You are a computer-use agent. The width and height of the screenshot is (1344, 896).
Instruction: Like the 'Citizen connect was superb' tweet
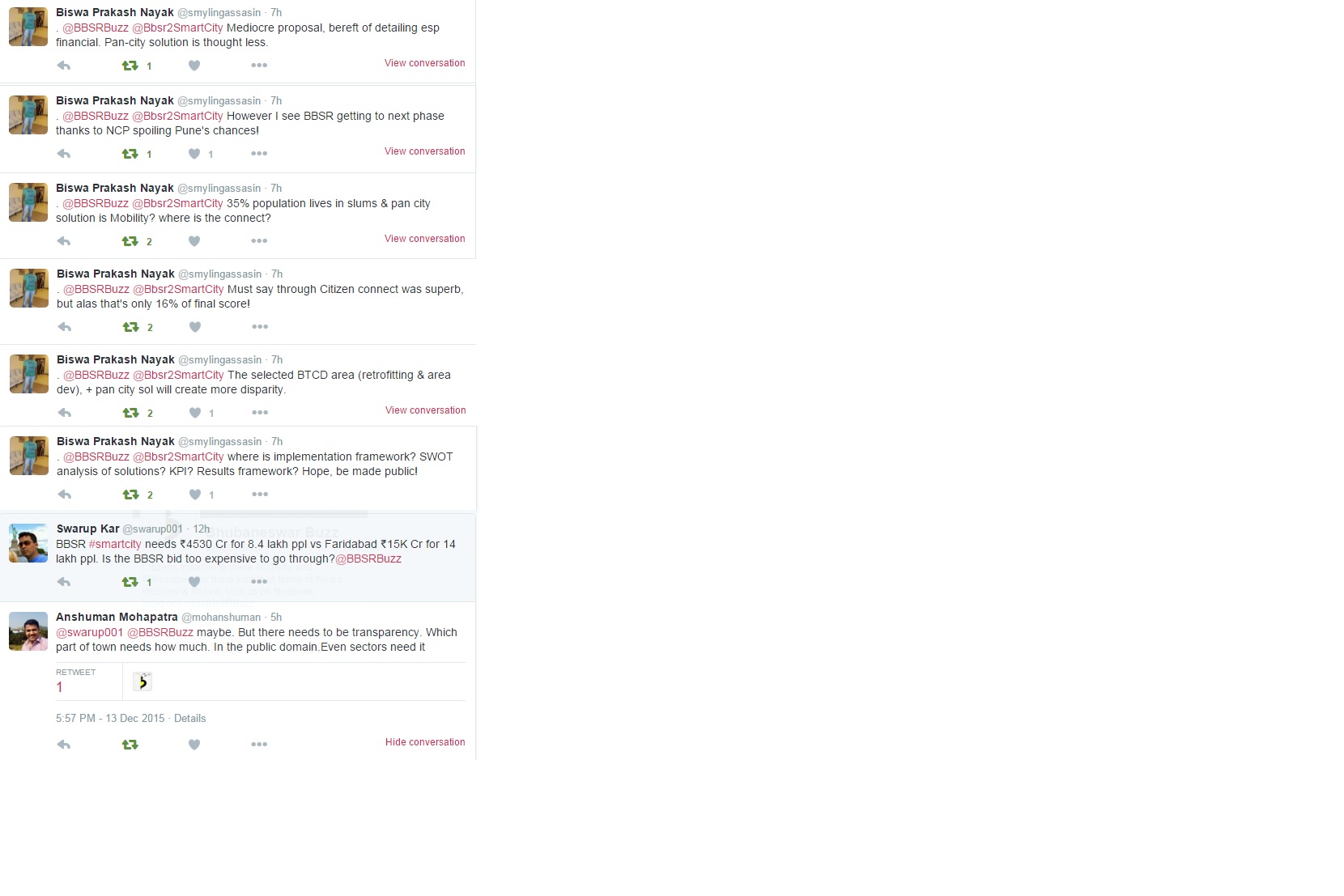click(195, 327)
